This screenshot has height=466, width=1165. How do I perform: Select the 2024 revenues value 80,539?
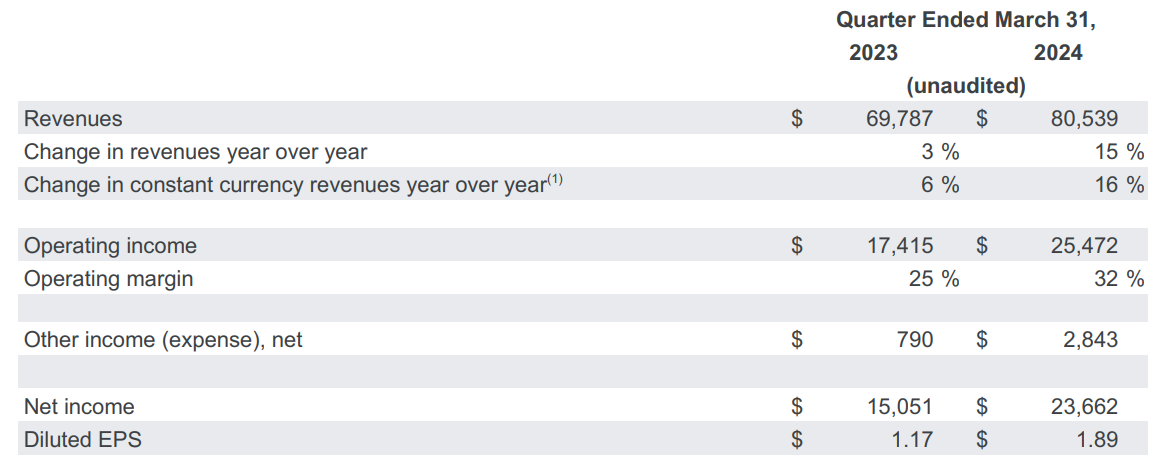point(1084,119)
